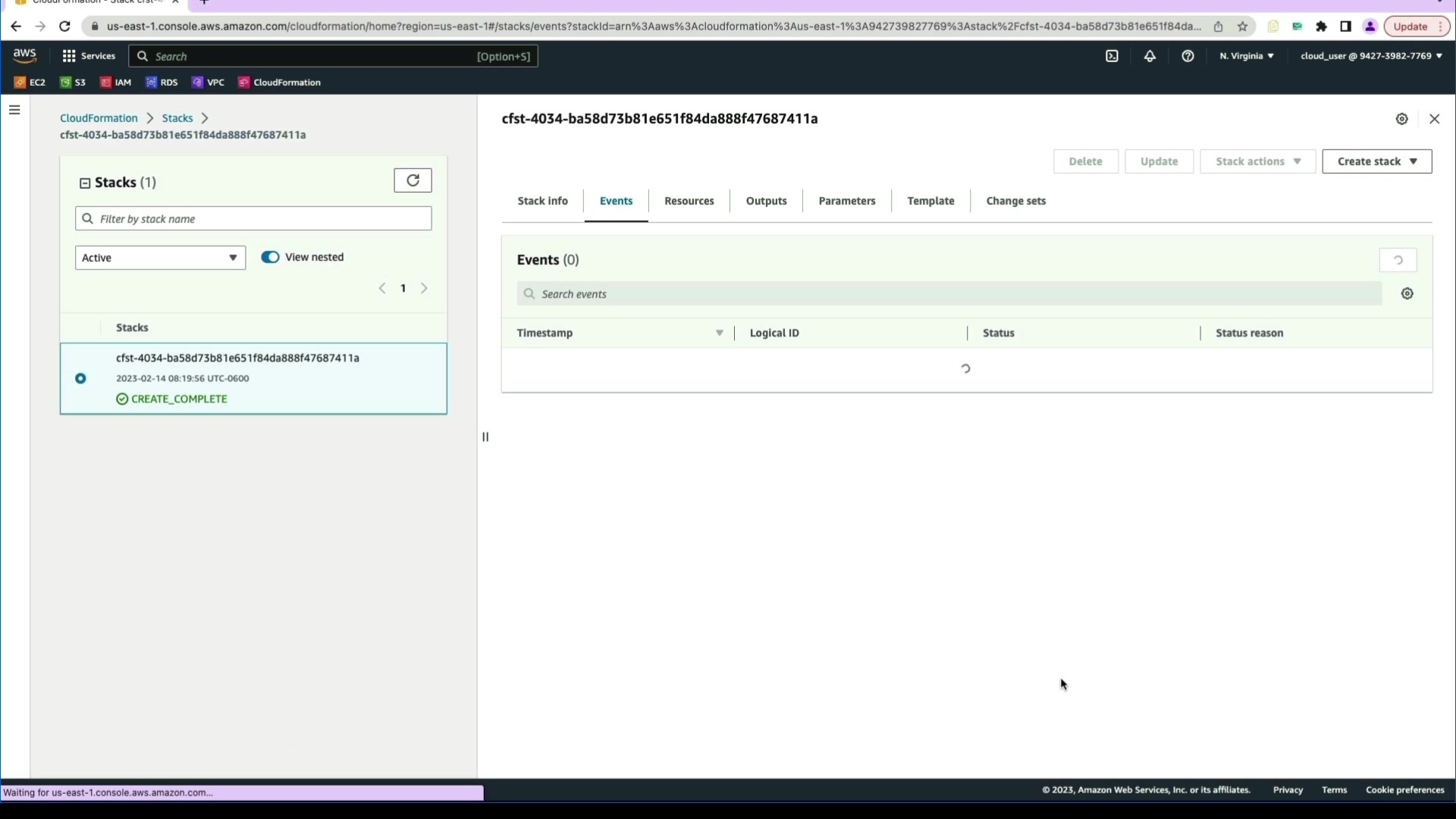Click the Stacks breadcrumb link
This screenshot has height=819, width=1456.
(x=177, y=118)
